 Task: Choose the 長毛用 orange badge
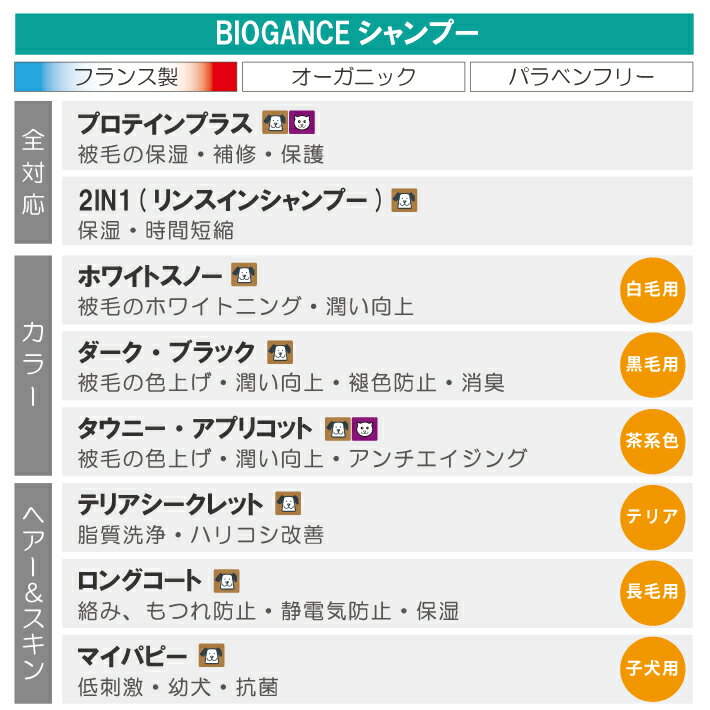[x=652, y=592]
